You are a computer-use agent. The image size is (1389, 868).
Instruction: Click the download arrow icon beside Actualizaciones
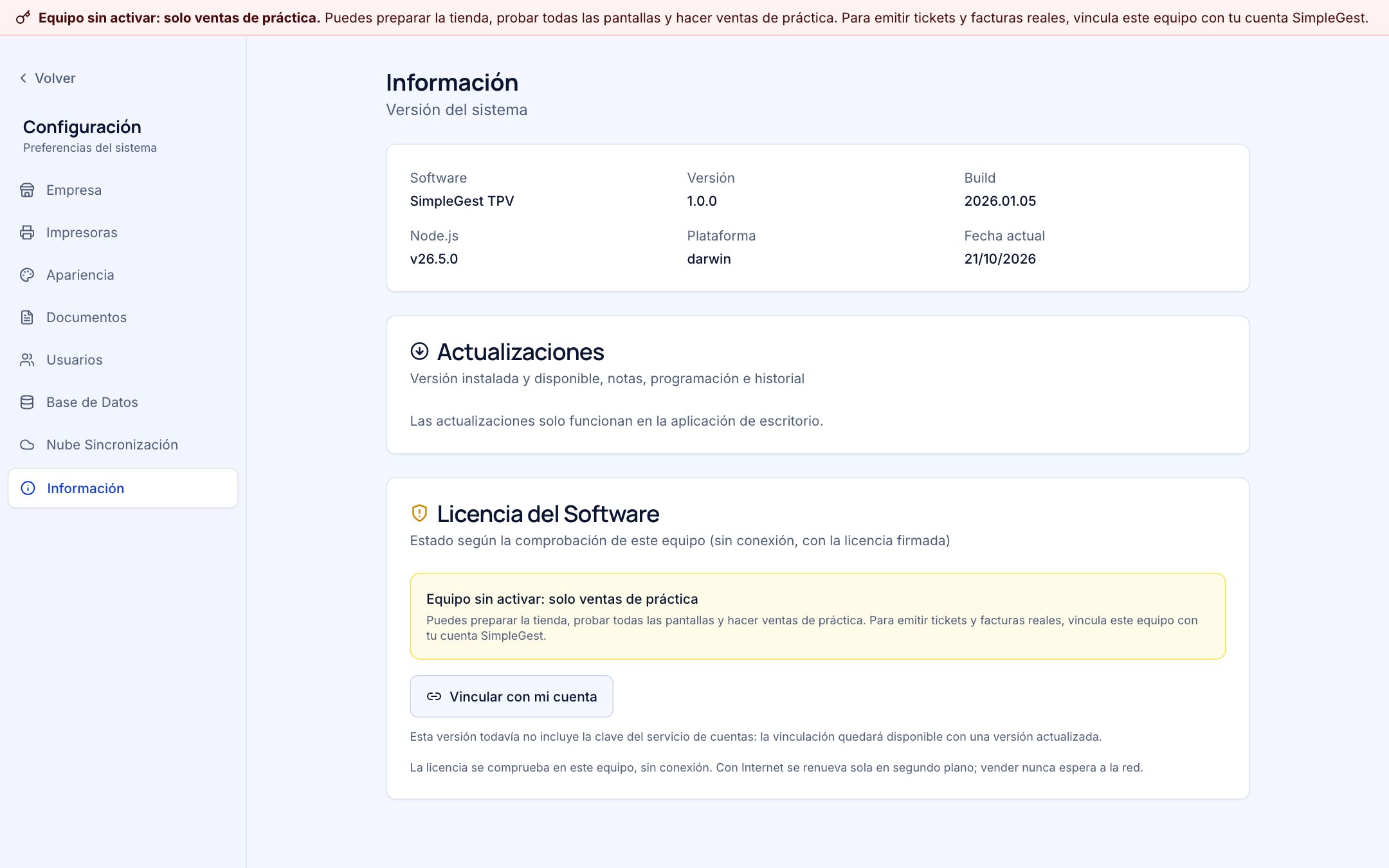[x=419, y=351]
